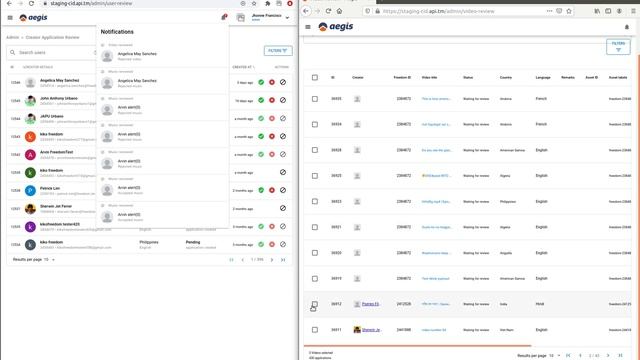Open first notification from Angelica May Sanchez

pyautogui.click(x=162, y=56)
